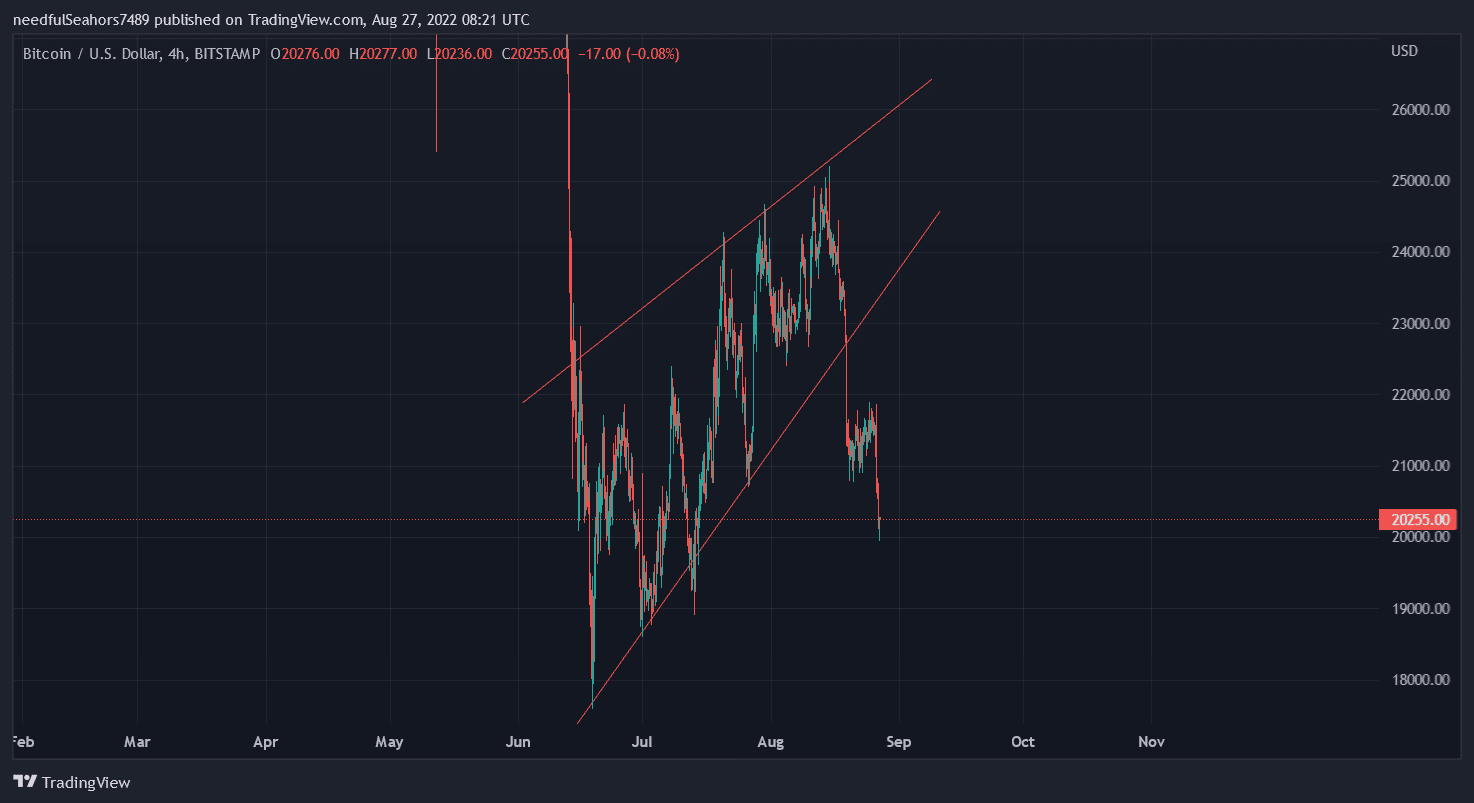
Task: Click the isolated red vertical line near May
Action: 436,100
